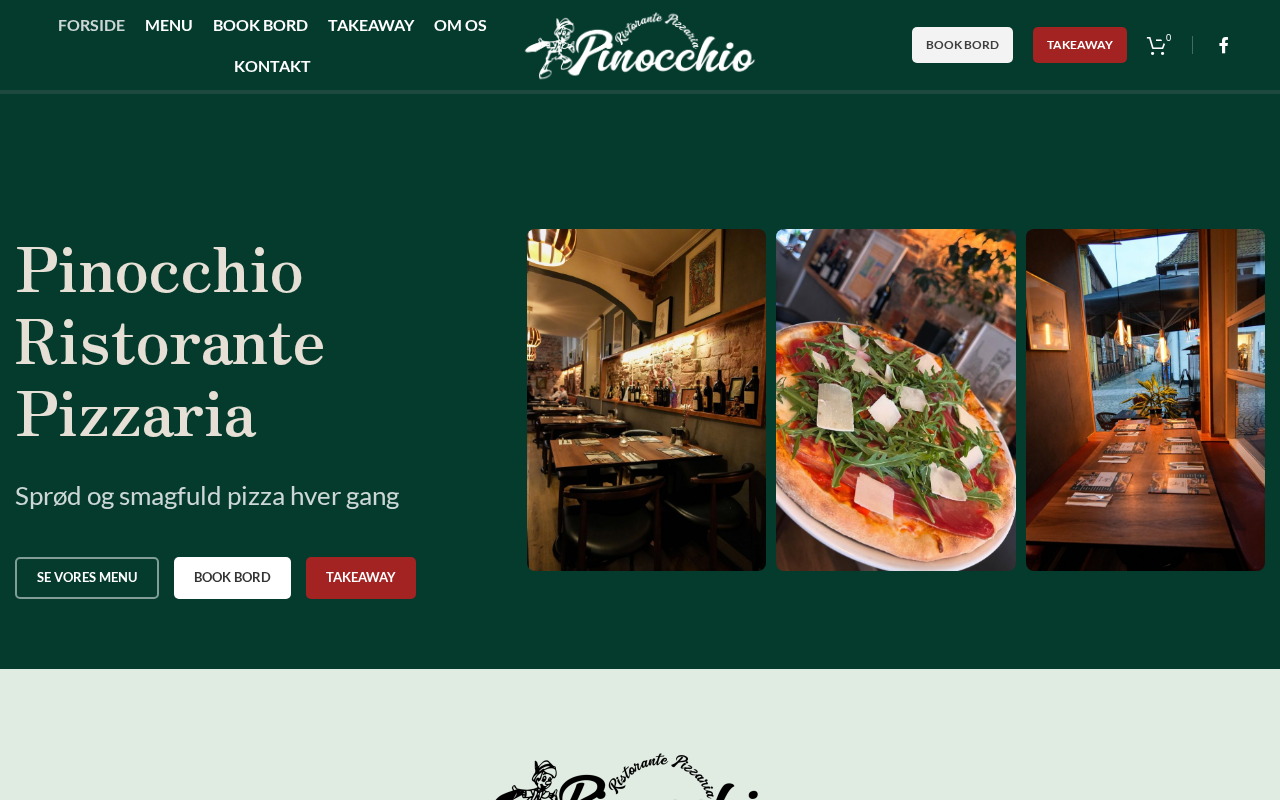Open the Facebook page icon
This screenshot has width=1280, height=800.
coord(1223,45)
